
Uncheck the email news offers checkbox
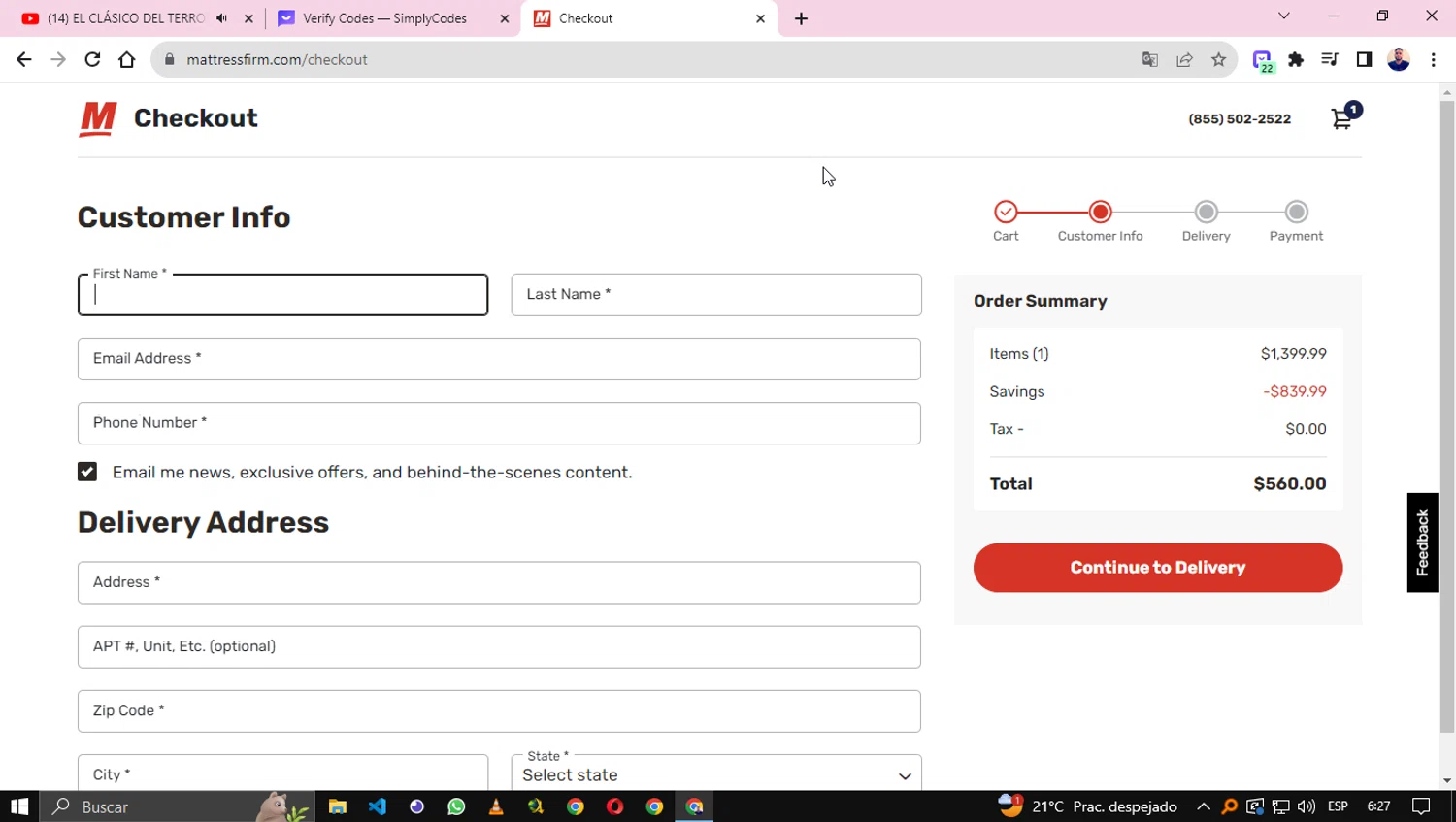87,472
